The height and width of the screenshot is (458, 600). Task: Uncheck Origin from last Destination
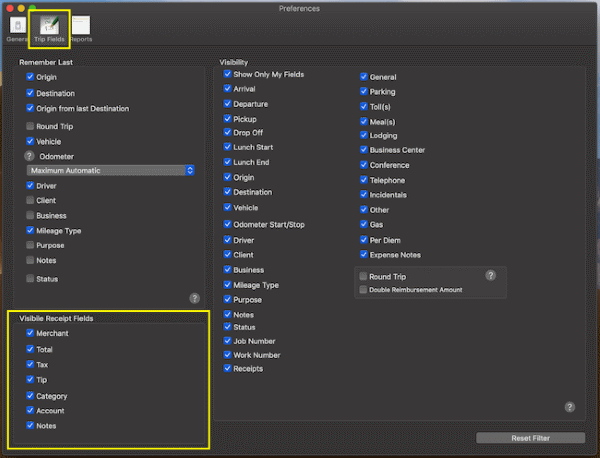31,108
